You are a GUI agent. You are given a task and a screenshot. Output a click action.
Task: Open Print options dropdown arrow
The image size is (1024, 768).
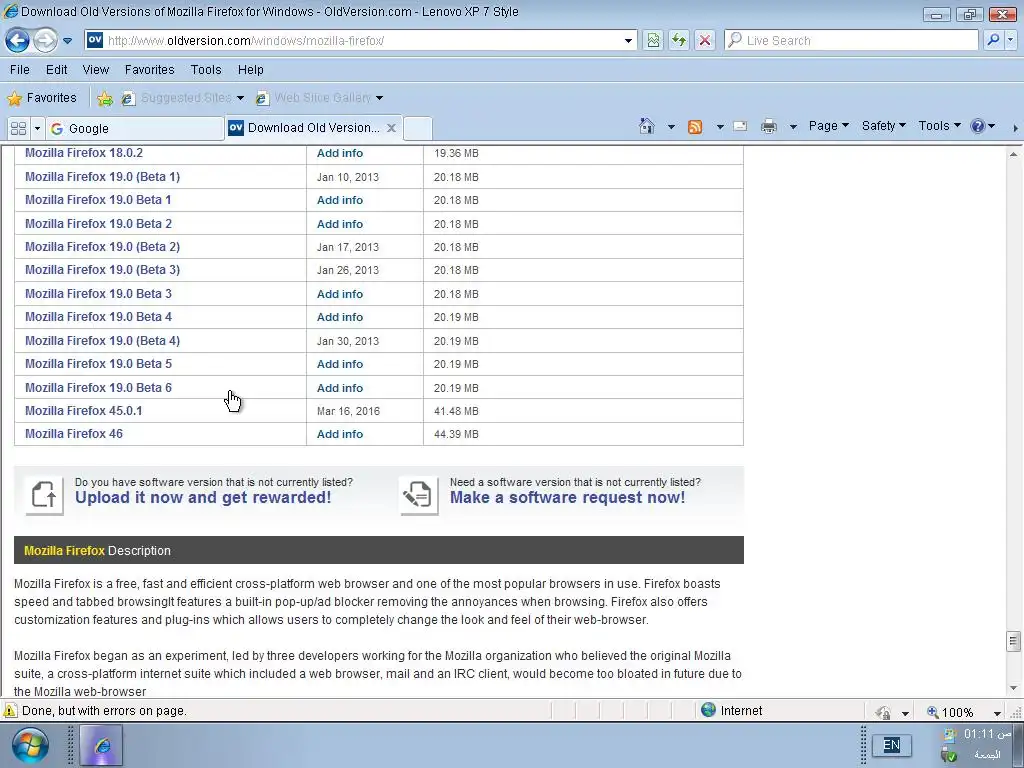793,127
